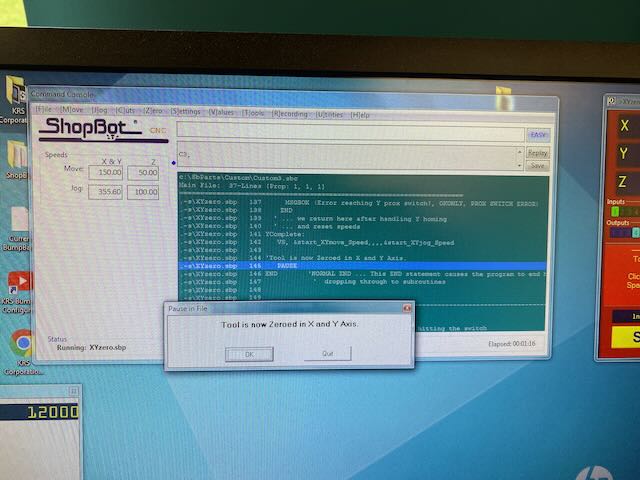
Task: Click the Save button
Action: coord(537,166)
